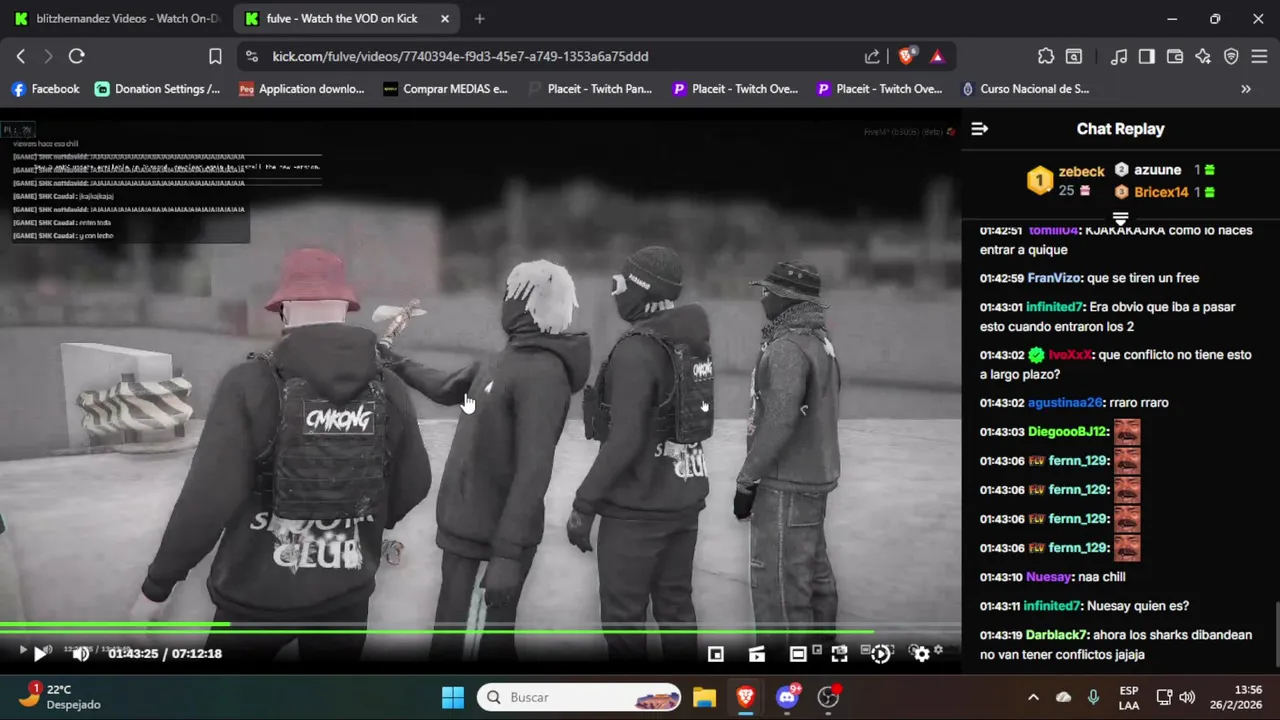Open the tab search icon in toolbar
The image size is (1280, 720).
[x=1074, y=57]
